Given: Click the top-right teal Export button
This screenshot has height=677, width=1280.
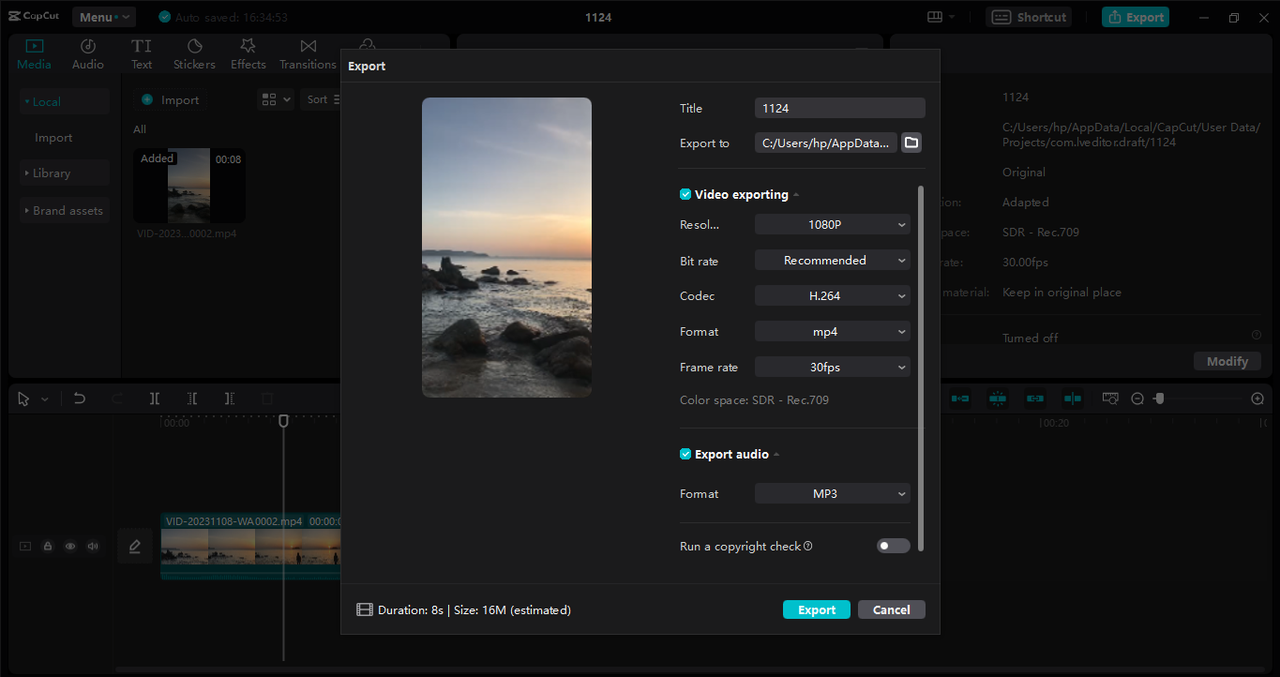Looking at the screenshot, I should 1135,17.
